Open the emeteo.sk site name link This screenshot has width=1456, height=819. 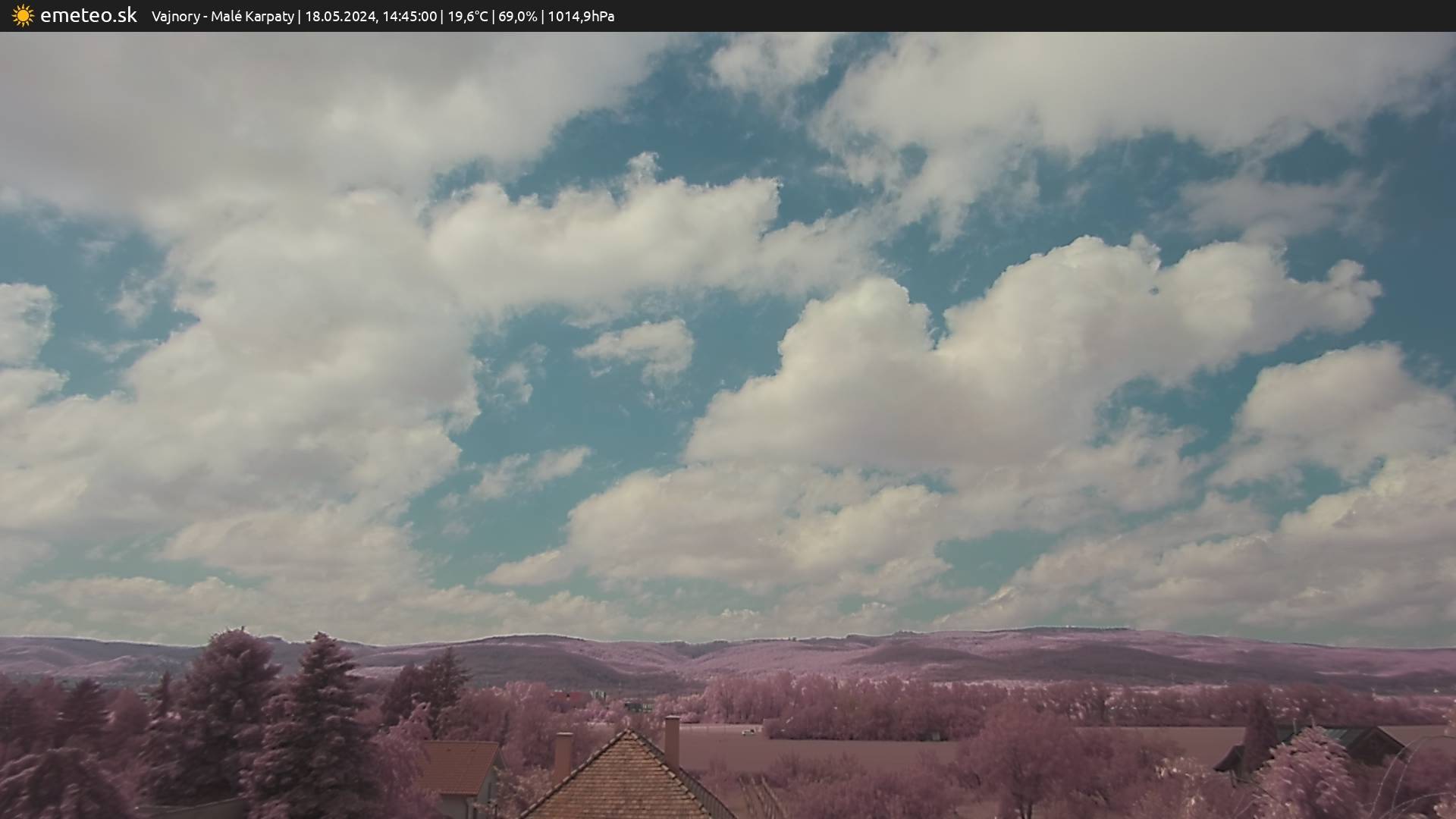[88, 16]
